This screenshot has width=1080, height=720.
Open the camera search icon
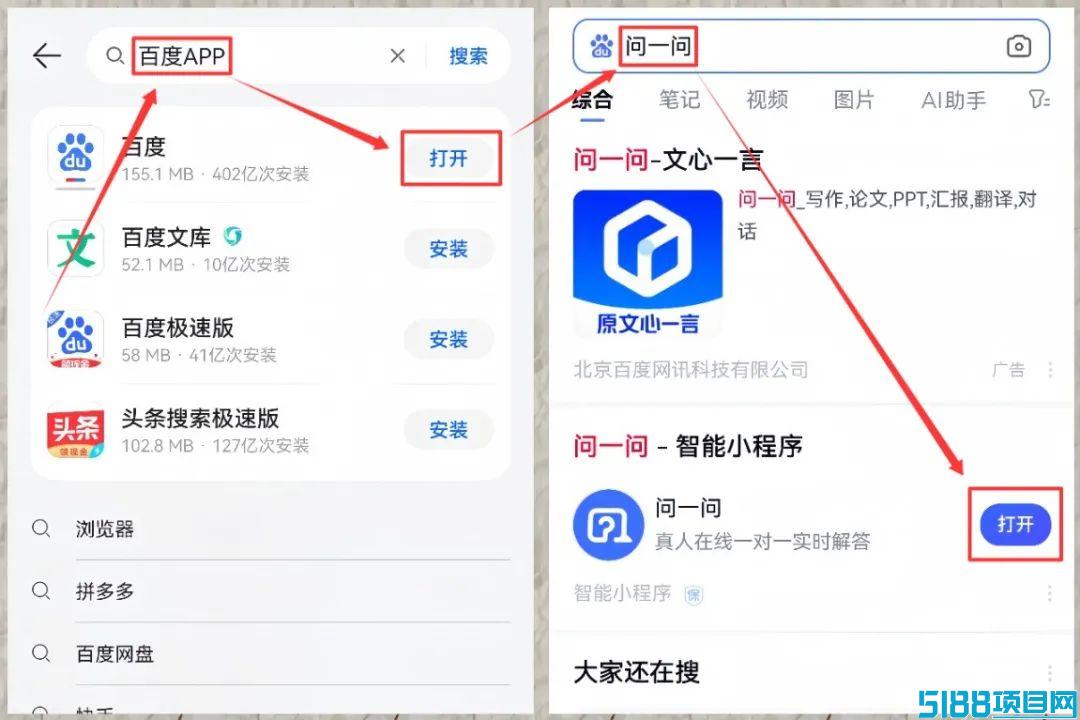(1019, 46)
